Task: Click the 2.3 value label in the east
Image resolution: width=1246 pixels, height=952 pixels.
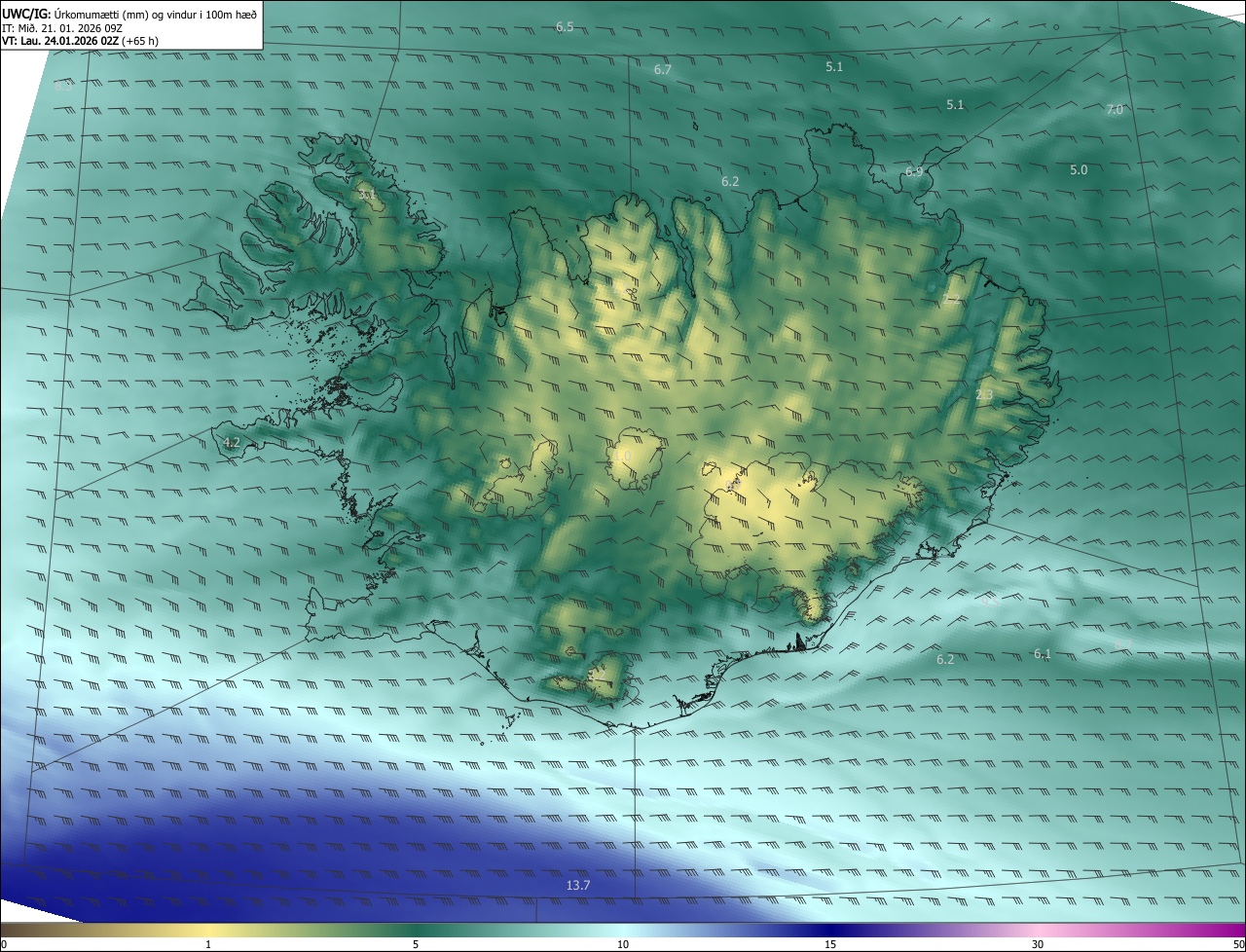Action: (984, 394)
